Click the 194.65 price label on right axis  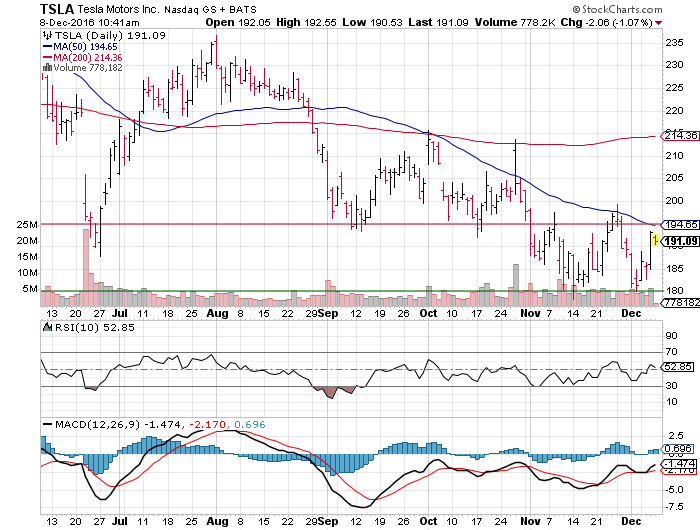681,225
